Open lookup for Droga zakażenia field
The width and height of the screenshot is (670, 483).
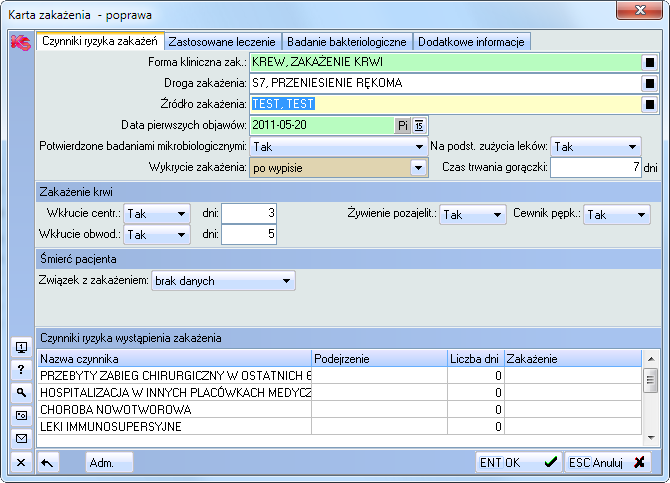click(x=649, y=83)
